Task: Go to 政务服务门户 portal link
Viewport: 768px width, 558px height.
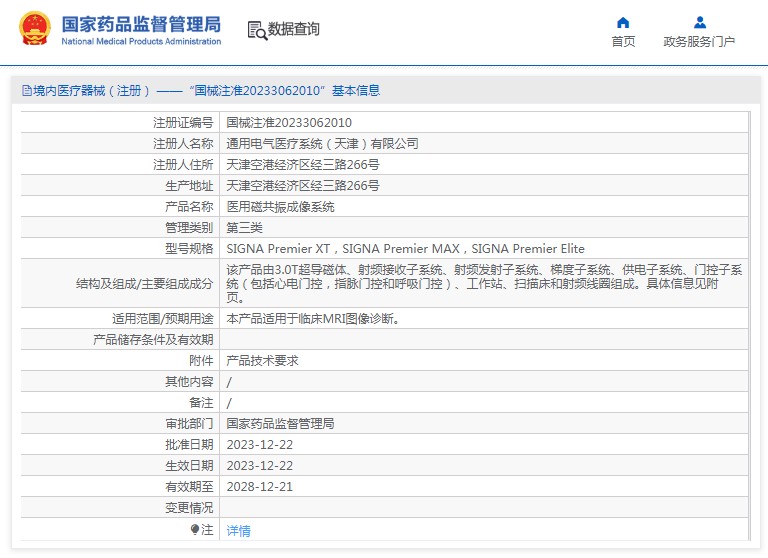Action: click(x=699, y=42)
